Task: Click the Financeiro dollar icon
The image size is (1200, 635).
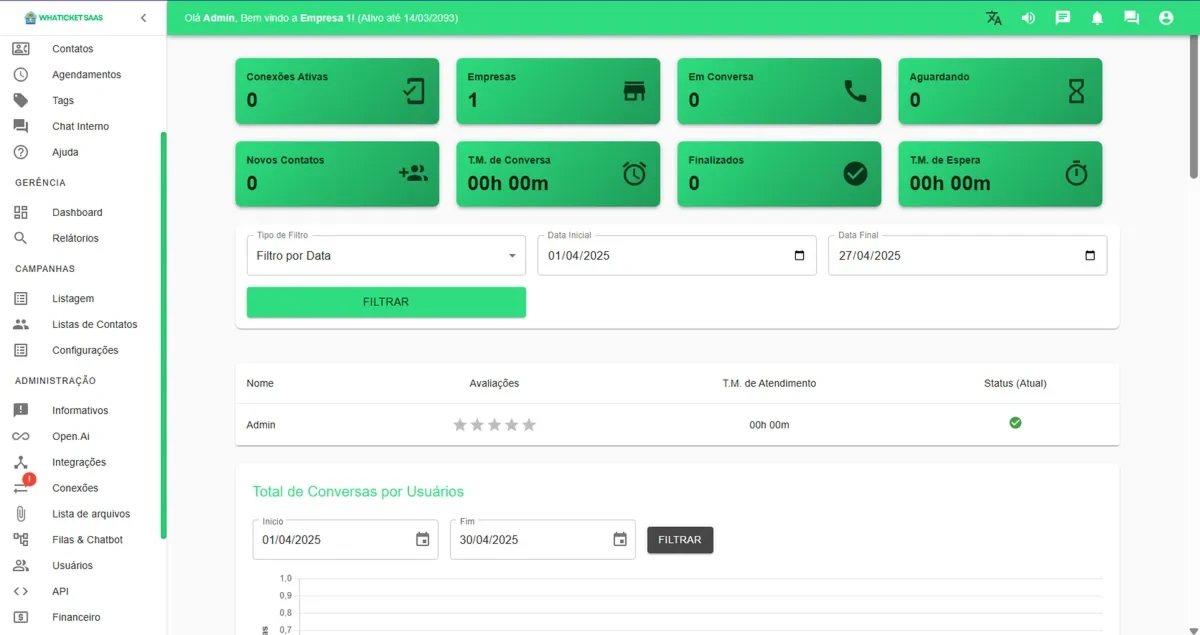Action: tap(21, 617)
